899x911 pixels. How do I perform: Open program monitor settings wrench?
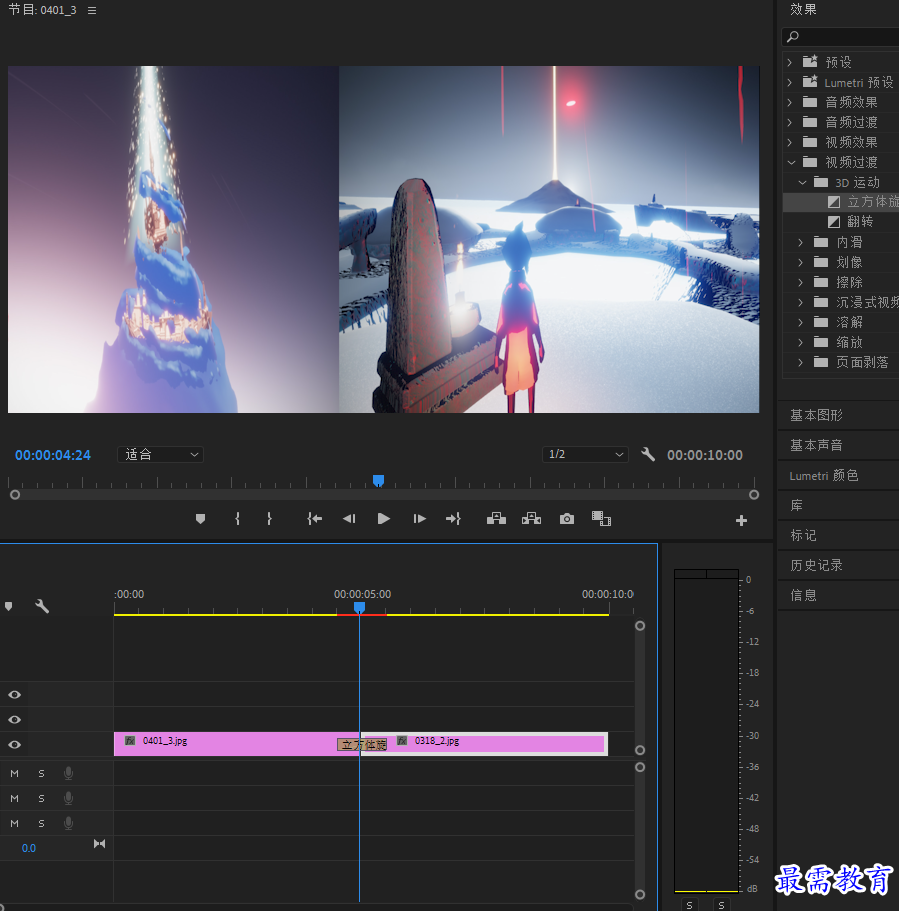(x=648, y=454)
